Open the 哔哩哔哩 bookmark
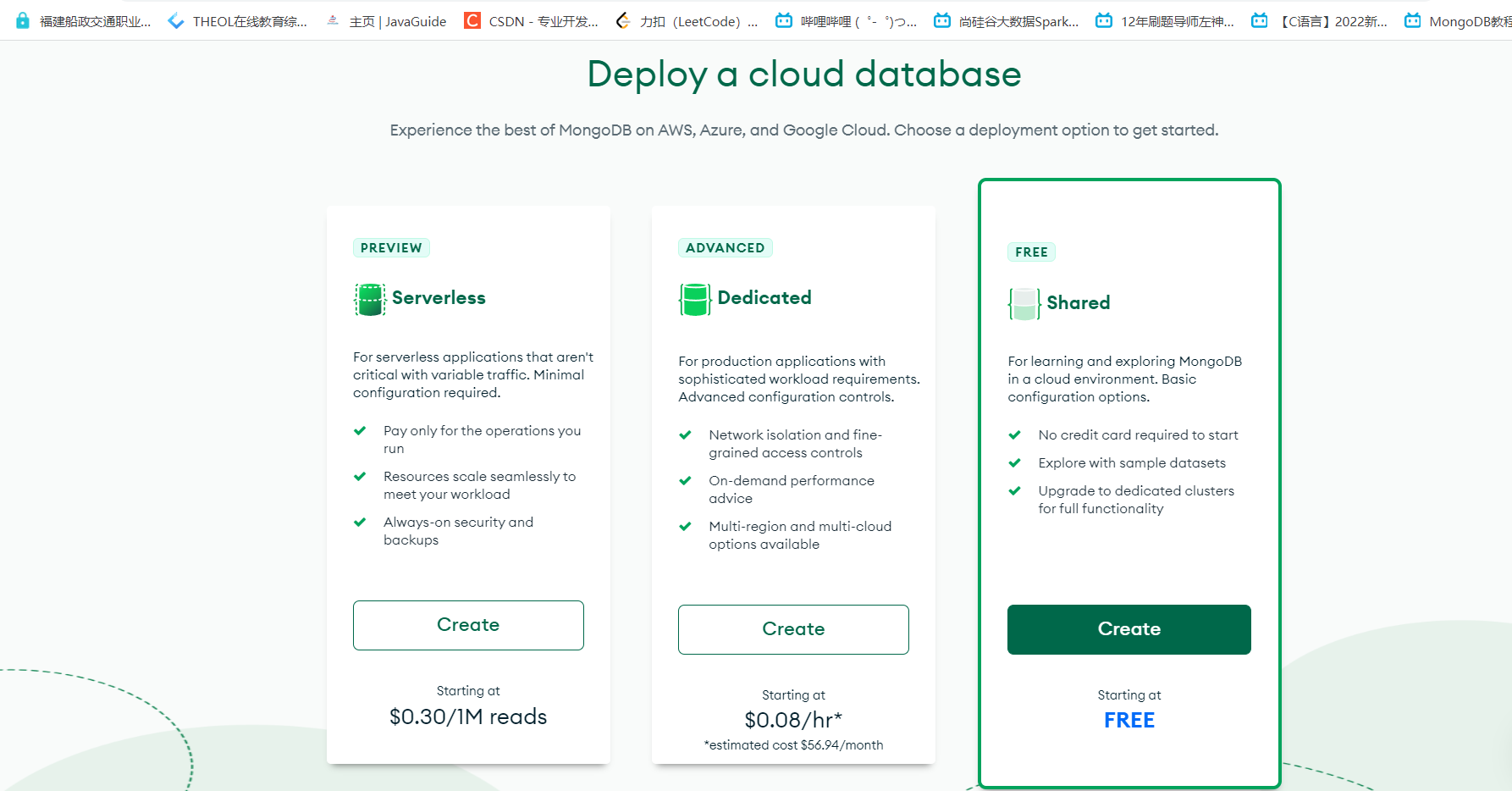Viewport: 1512px width, 791px height. pyautogui.click(x=847, y=21)
